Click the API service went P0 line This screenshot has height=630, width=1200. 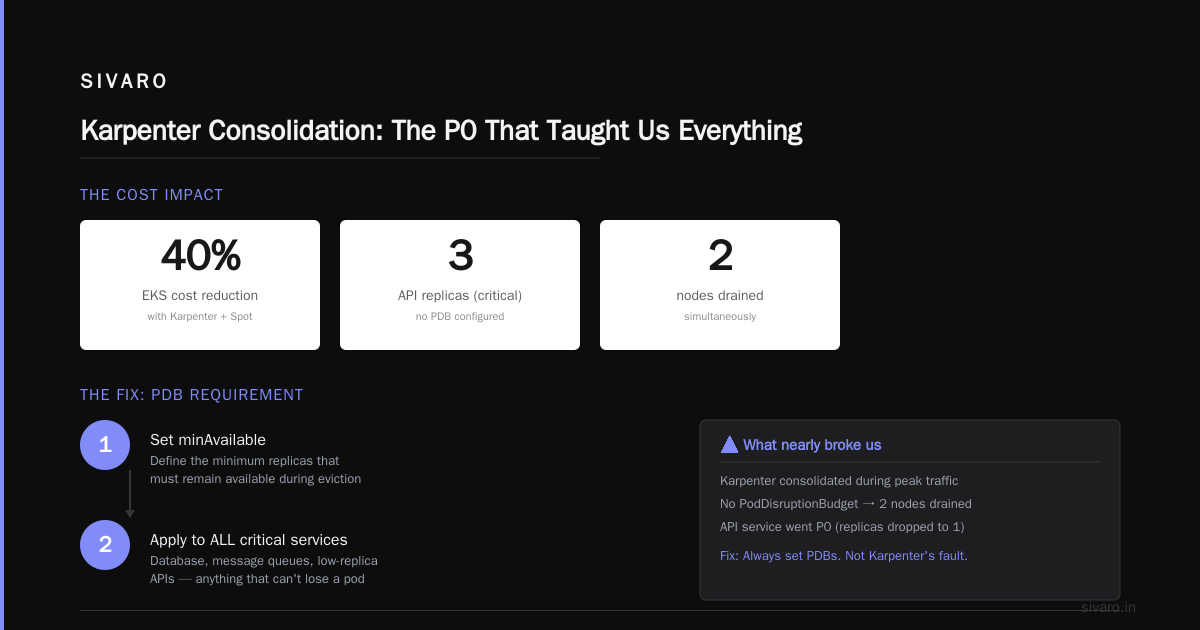point(842,526)
